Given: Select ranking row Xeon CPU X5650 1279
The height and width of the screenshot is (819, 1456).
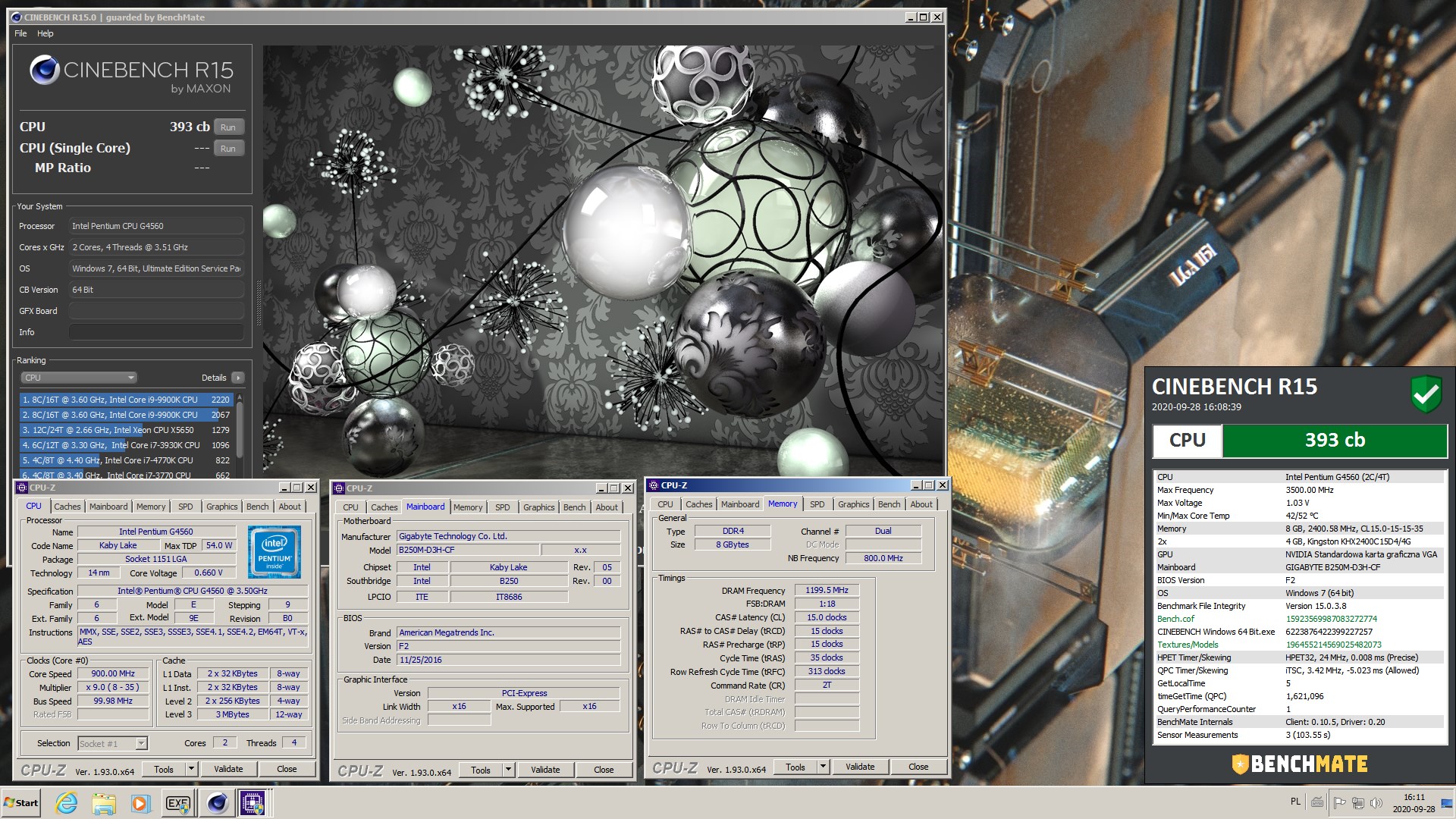Looking at the screenshot, I should click(x=126, y=430).
